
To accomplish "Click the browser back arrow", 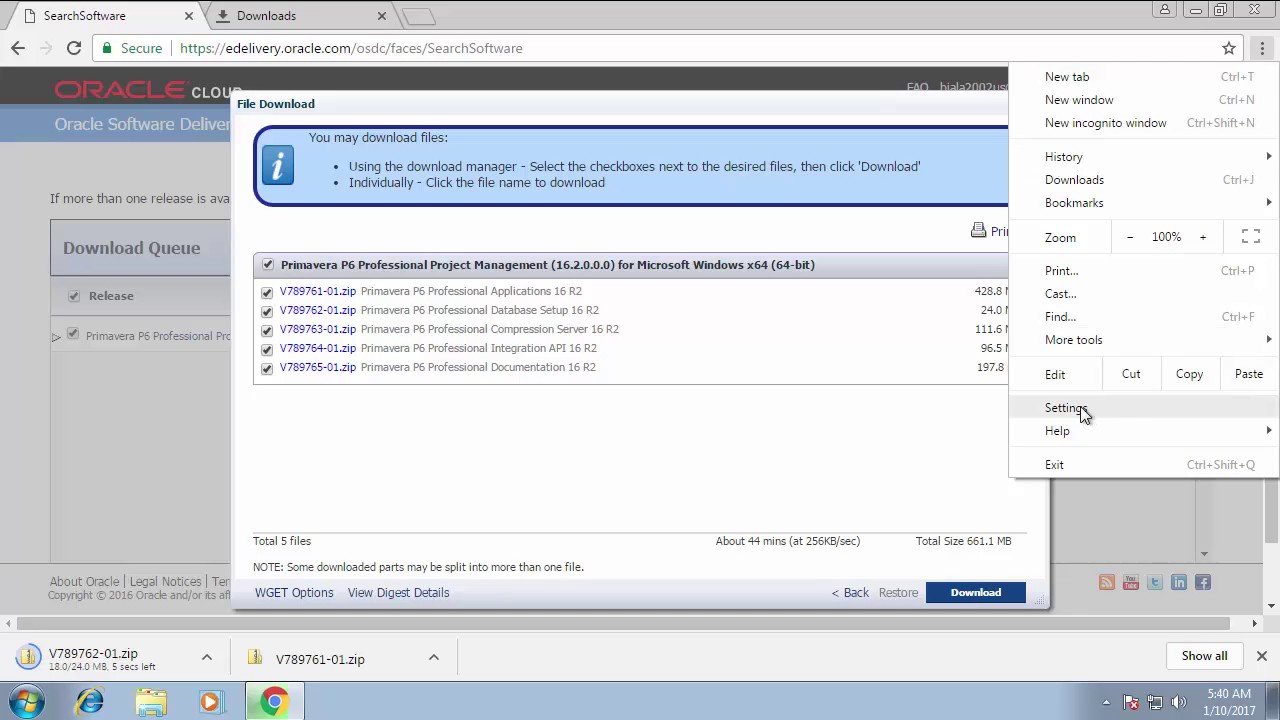I will 18,48.
